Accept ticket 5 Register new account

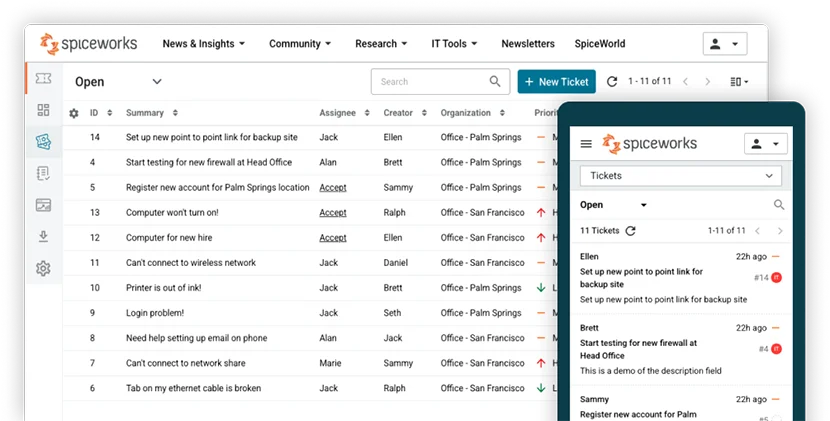(x=333, y=187)
